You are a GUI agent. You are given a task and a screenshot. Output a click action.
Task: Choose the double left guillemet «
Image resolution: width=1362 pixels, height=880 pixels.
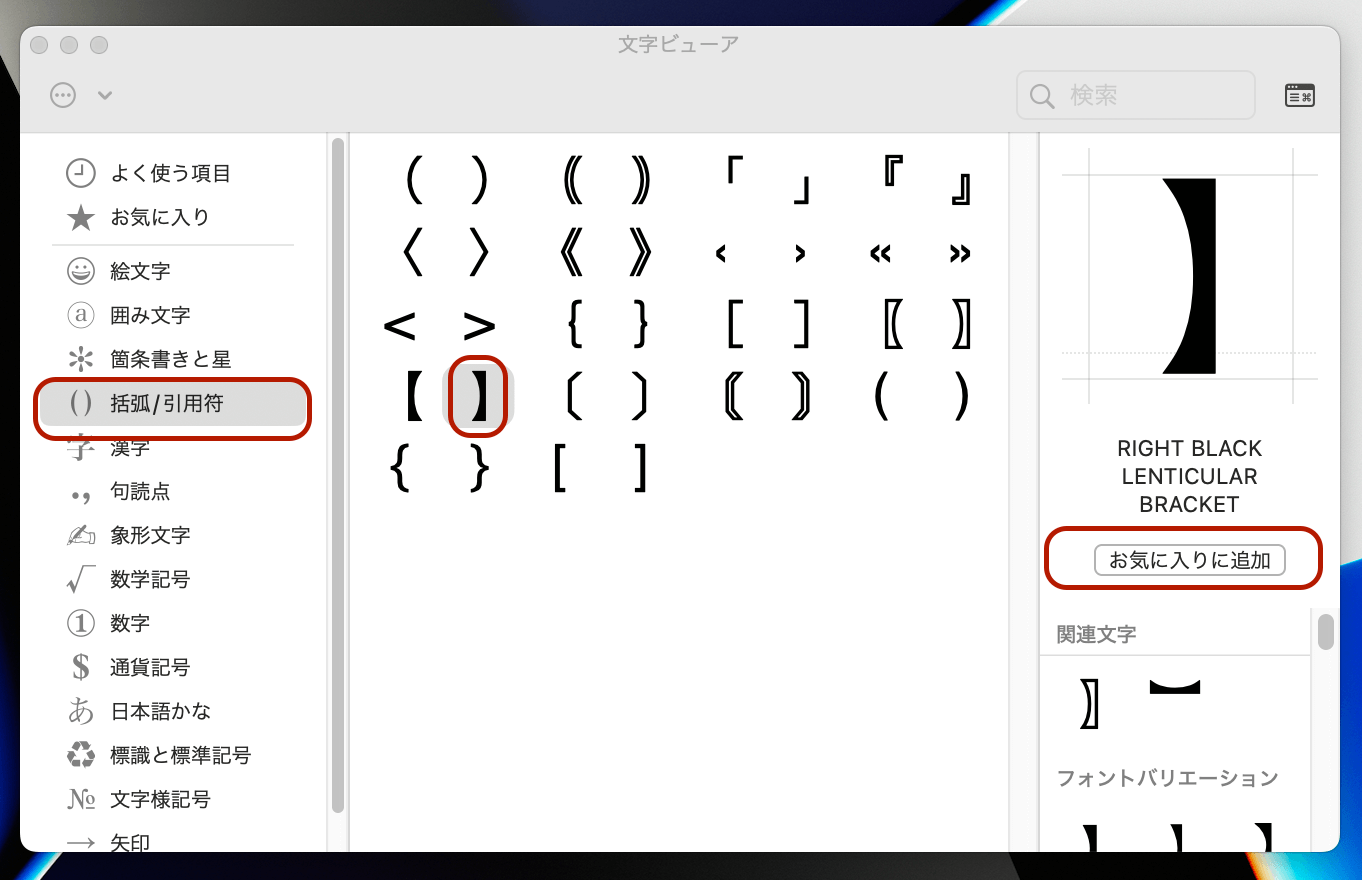(880, 254)
